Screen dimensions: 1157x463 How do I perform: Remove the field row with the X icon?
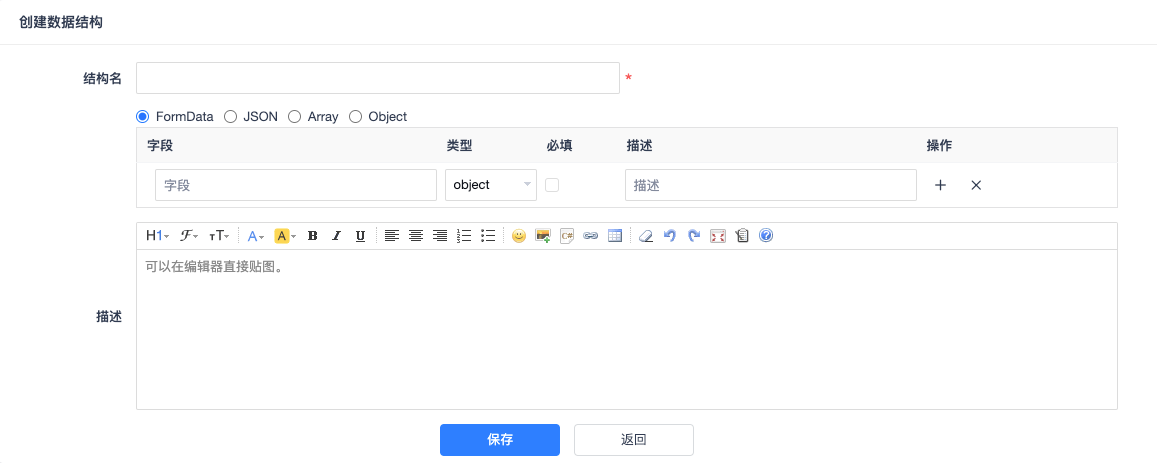pyautogui.click(x=976, y=185)
